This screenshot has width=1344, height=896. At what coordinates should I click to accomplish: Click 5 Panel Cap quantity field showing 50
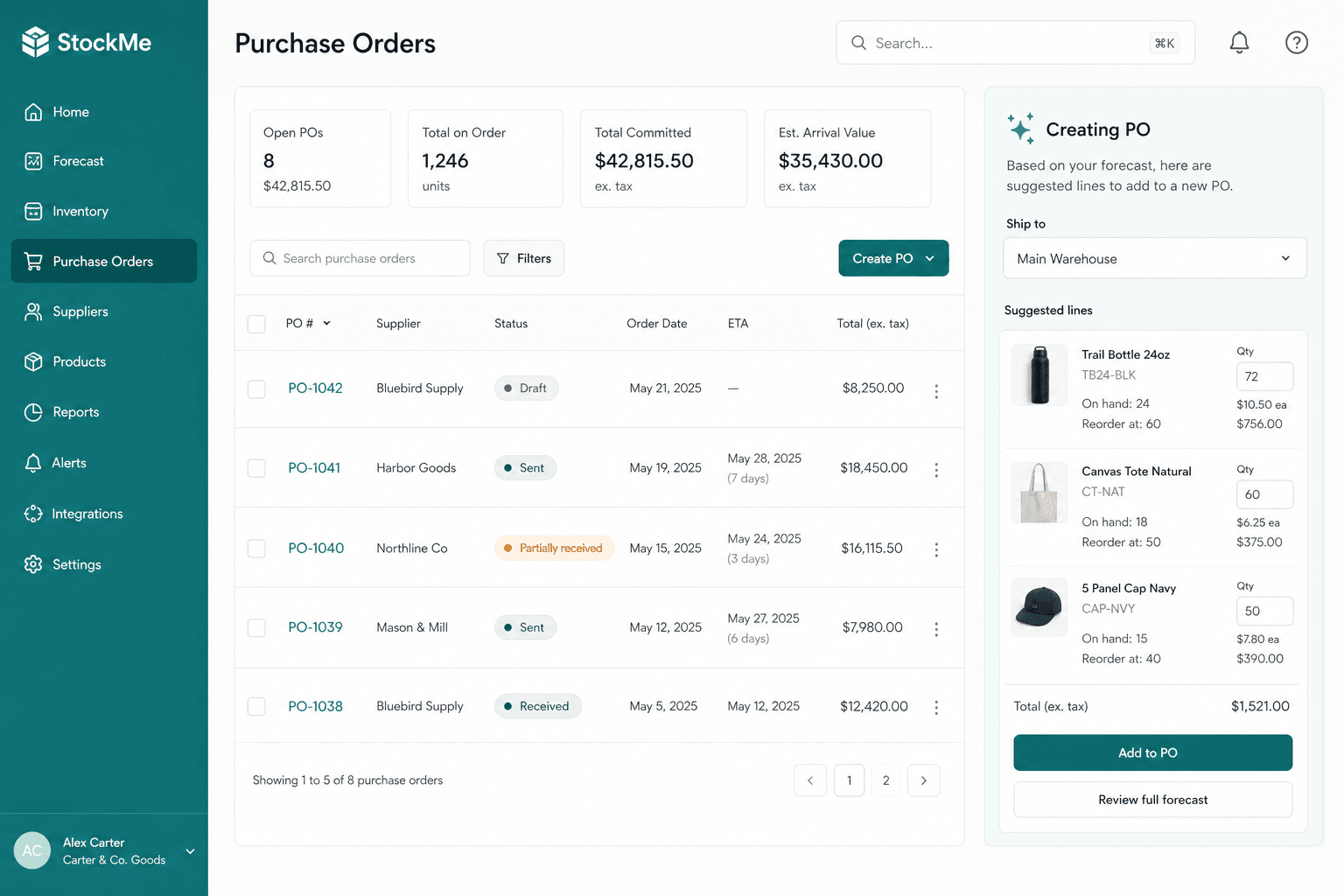pyautogui.click(x=1264, y=611)
